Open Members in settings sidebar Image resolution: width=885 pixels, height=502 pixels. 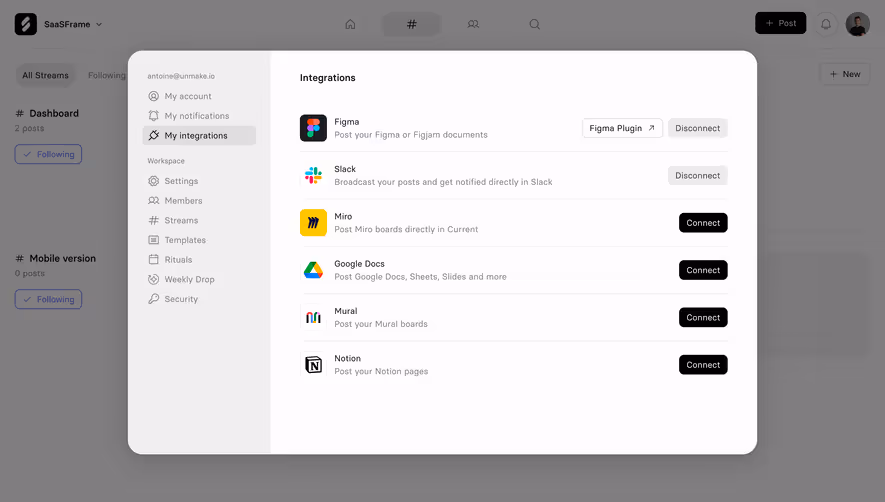pyautogui.click(x=199, y=200)
